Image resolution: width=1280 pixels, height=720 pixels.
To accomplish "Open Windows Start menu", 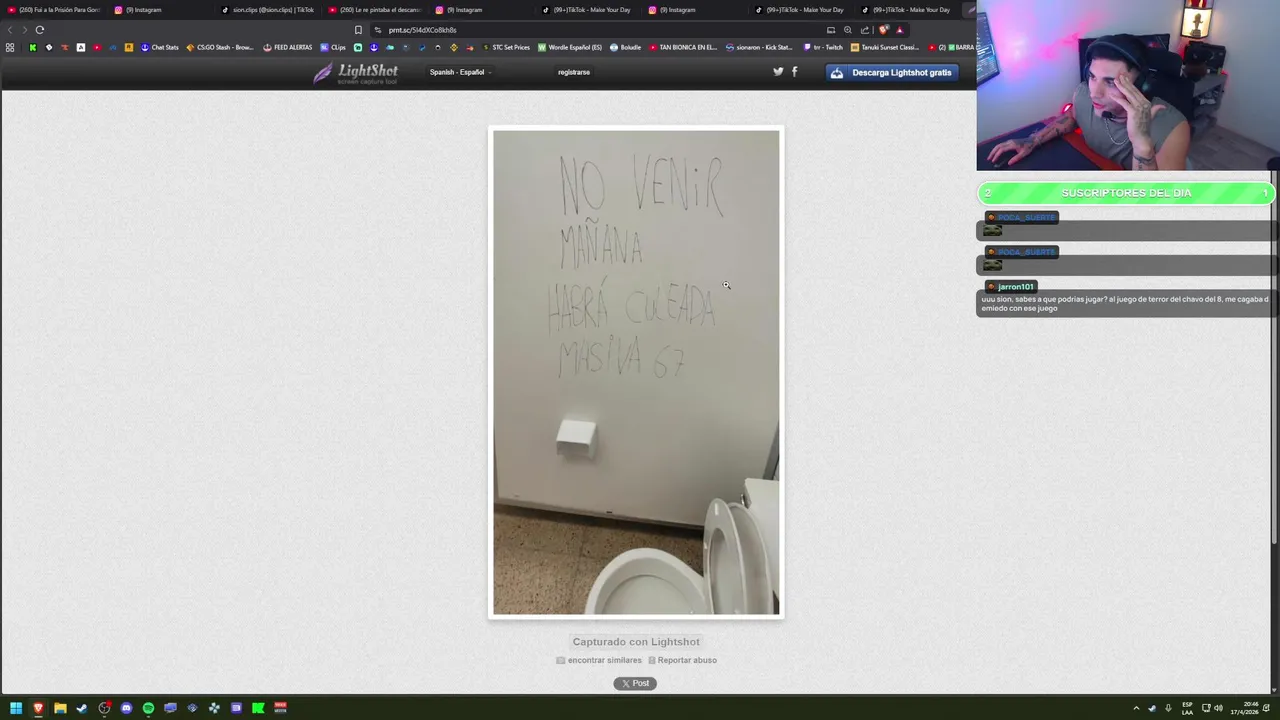I will click(16, 708).
